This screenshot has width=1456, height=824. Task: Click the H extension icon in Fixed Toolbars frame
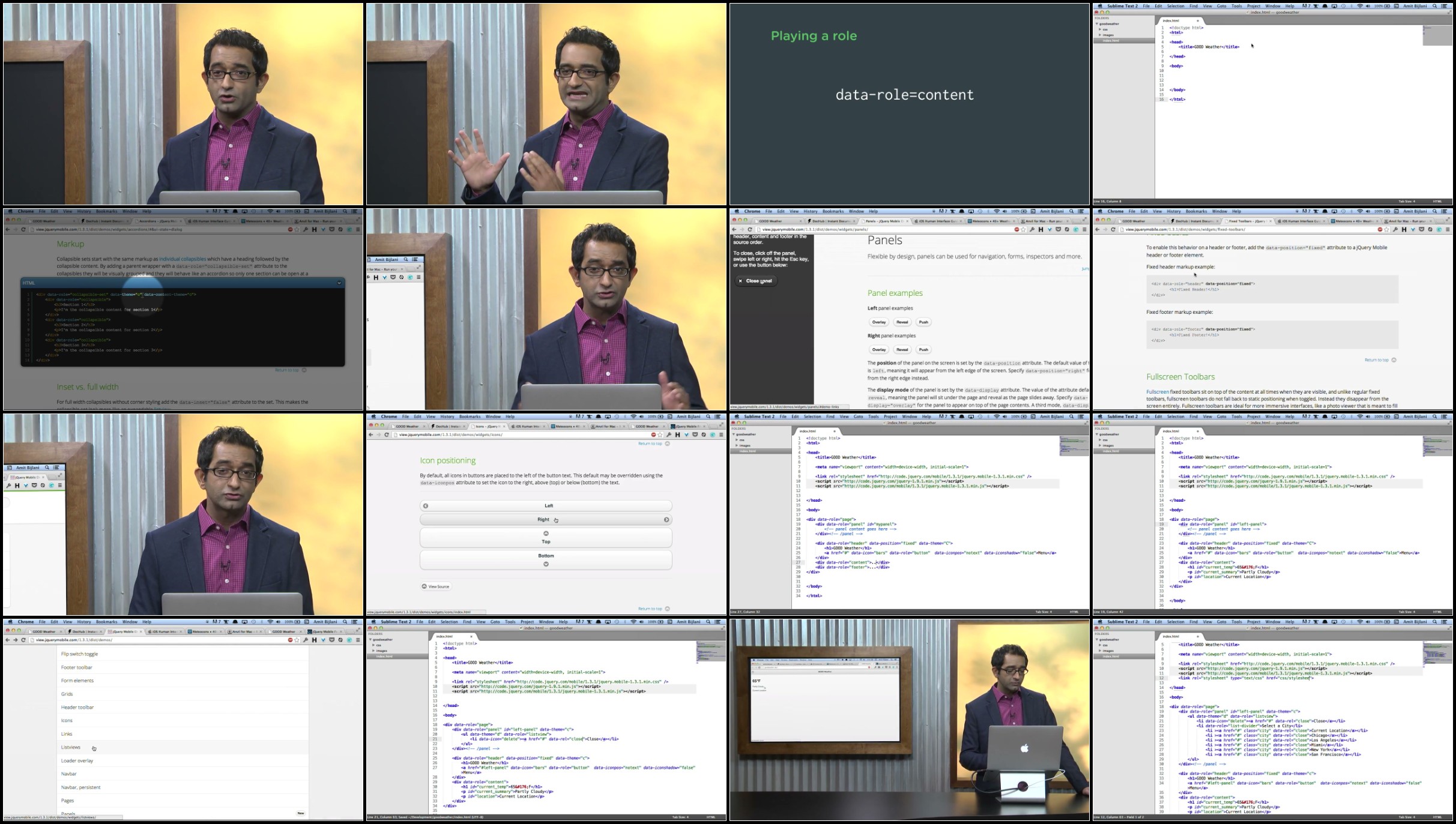coord(1404,229)
